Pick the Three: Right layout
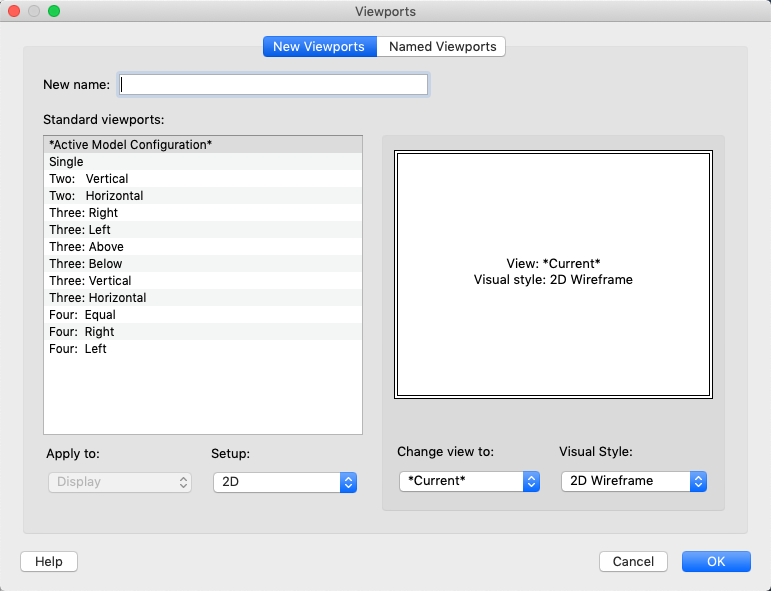This screenshot has height=591, width=771. click(84, 213)
